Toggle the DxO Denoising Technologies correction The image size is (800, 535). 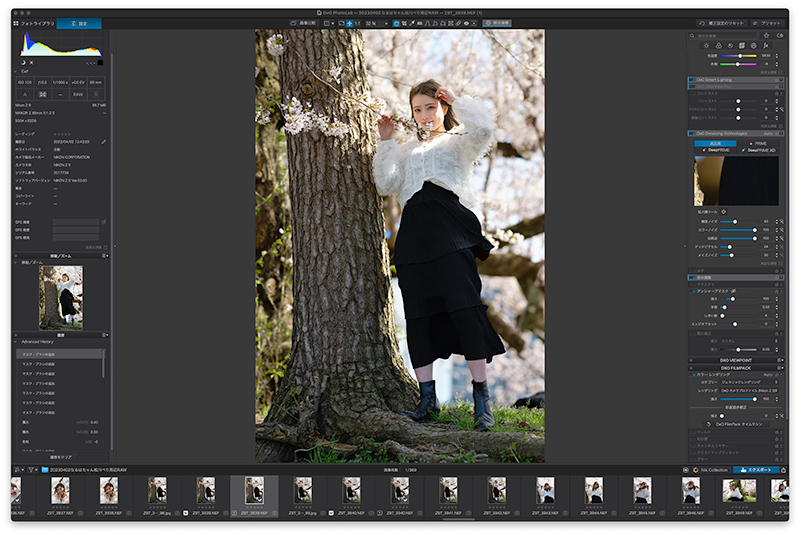(x=692, y=133)
